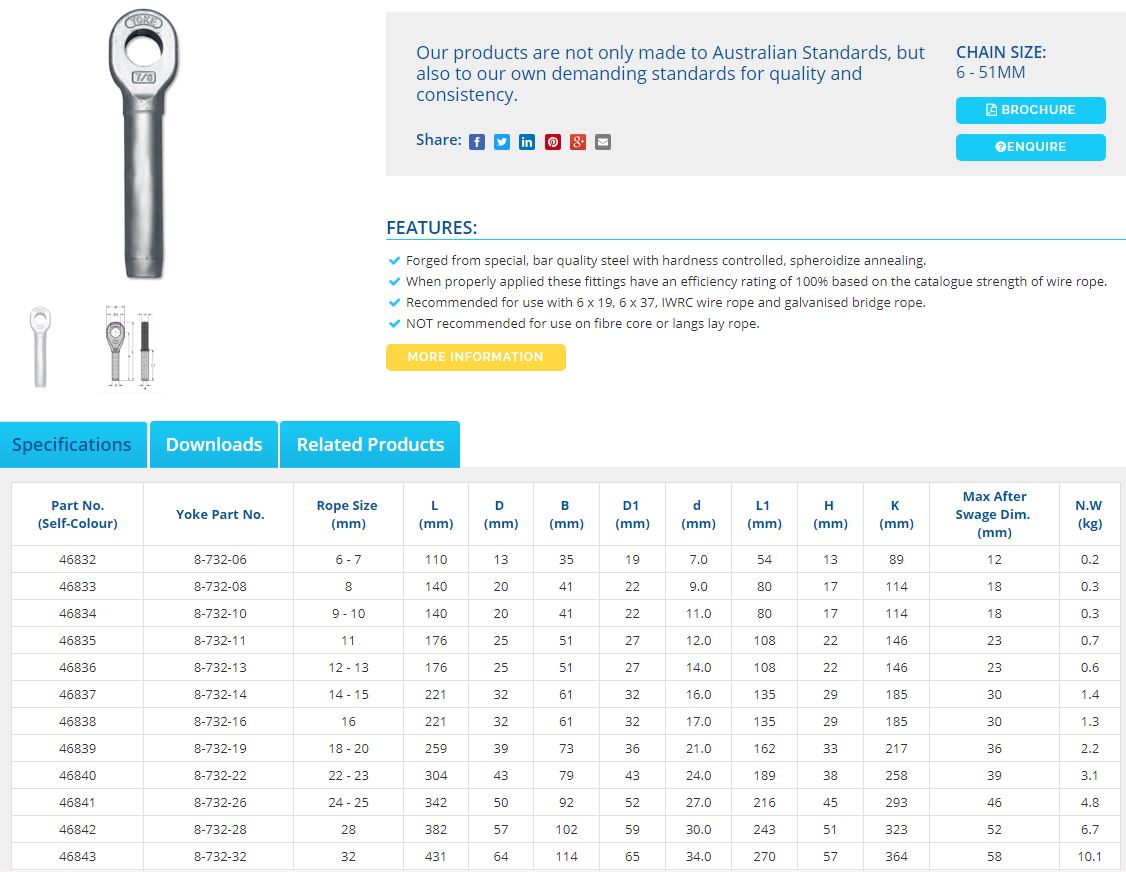Screen dimensions: 1126x872
Task: Switch to the Specifications tab
Action: click(x=73, y=445)
